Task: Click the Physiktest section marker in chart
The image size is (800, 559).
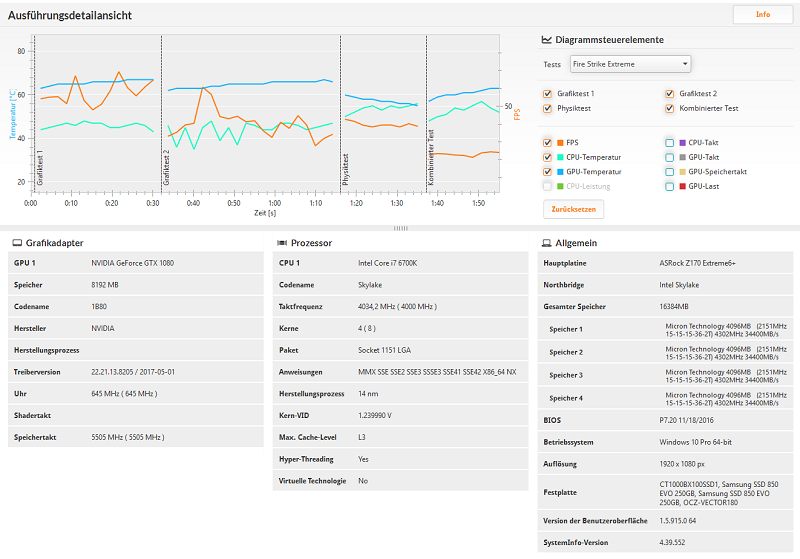Action: (345, 170)
